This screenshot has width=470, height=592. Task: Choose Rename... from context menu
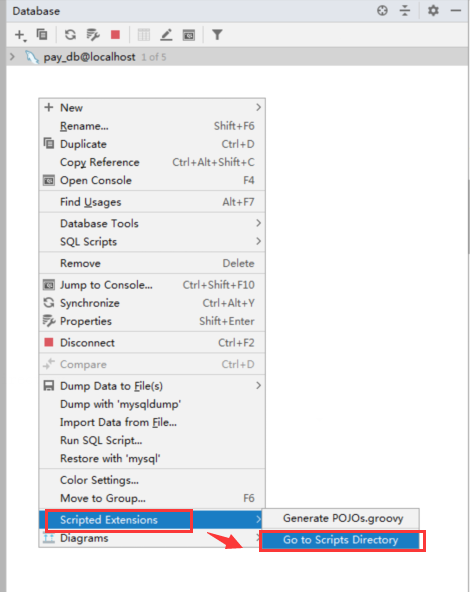pos(152,126)
